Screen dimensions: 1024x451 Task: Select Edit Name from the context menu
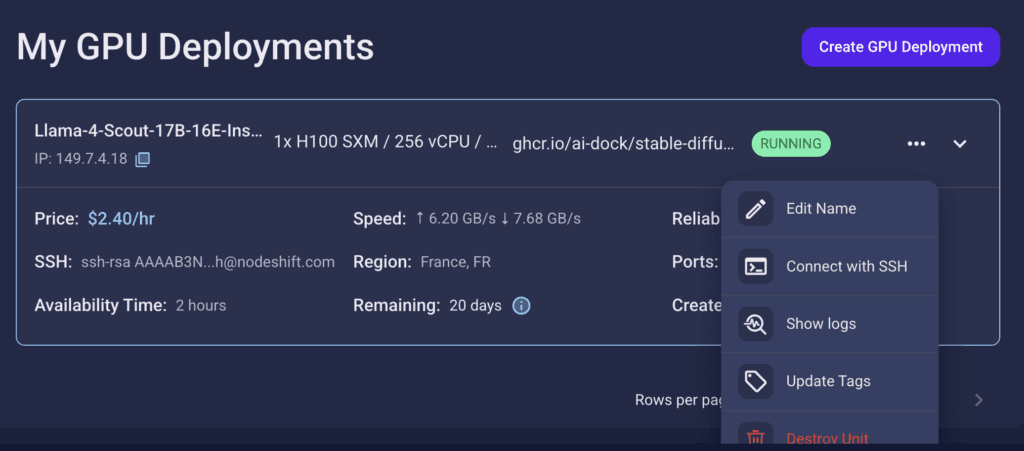tap(829, 209)
